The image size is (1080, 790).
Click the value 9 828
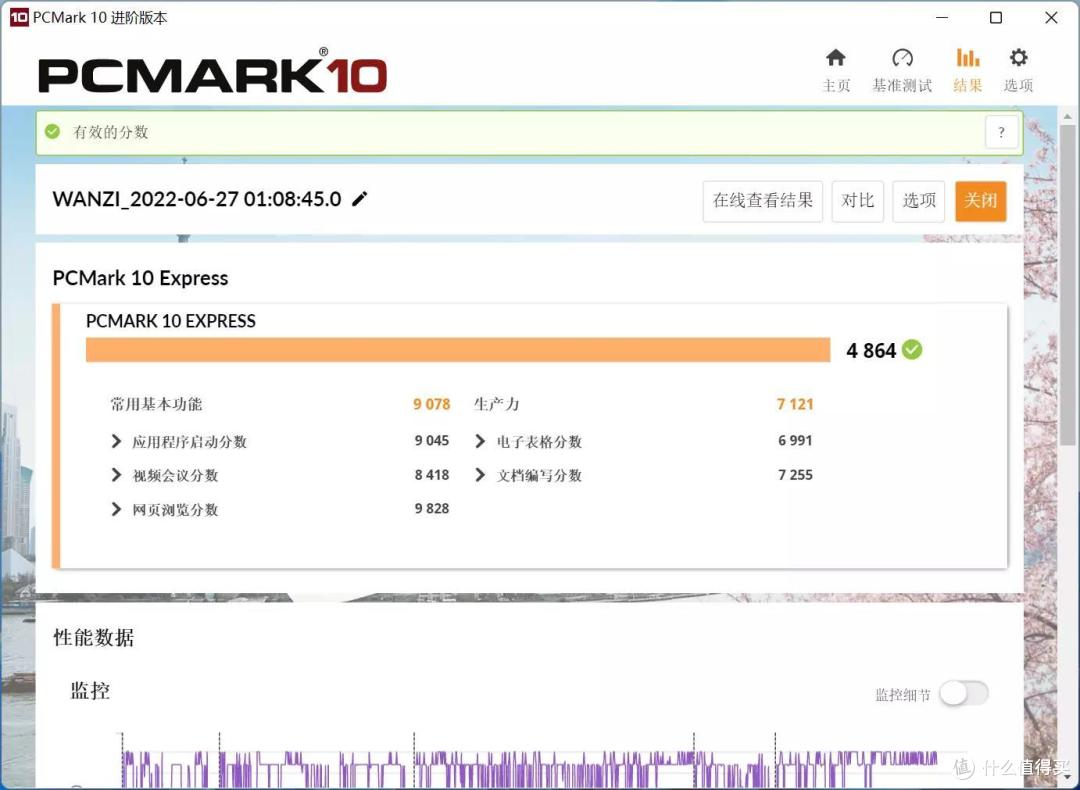tap(432, 509)
